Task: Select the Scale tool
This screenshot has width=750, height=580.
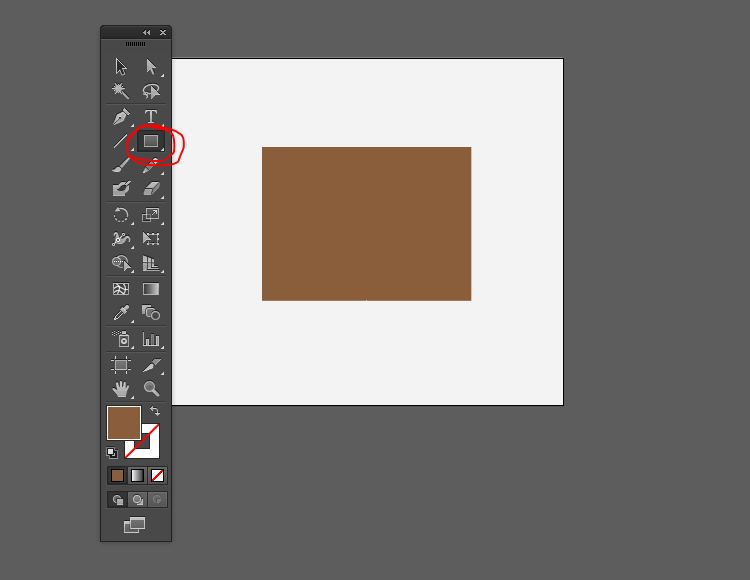Action: 151,215
